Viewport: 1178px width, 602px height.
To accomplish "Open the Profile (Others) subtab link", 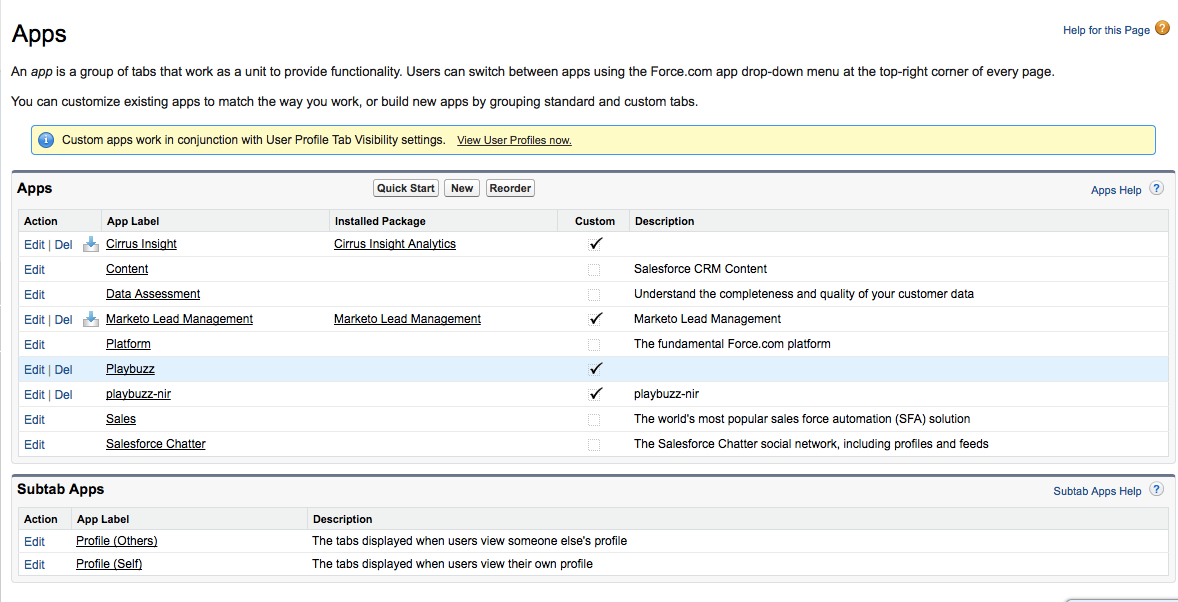I will pyautogui.click(x=116, y=541).
